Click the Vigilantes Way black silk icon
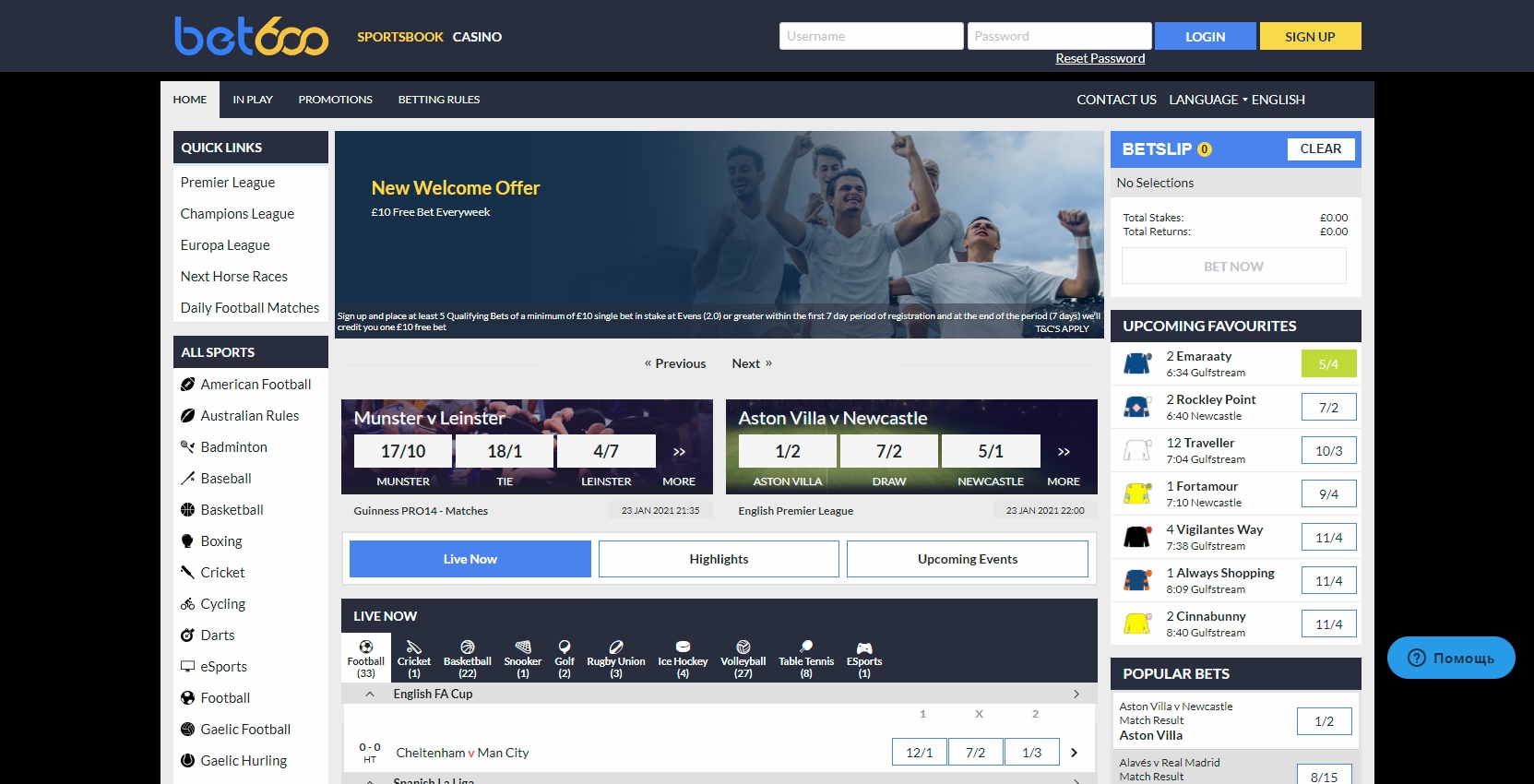The width and height of the screenshot is (1534, 784). pos(1137,537)
